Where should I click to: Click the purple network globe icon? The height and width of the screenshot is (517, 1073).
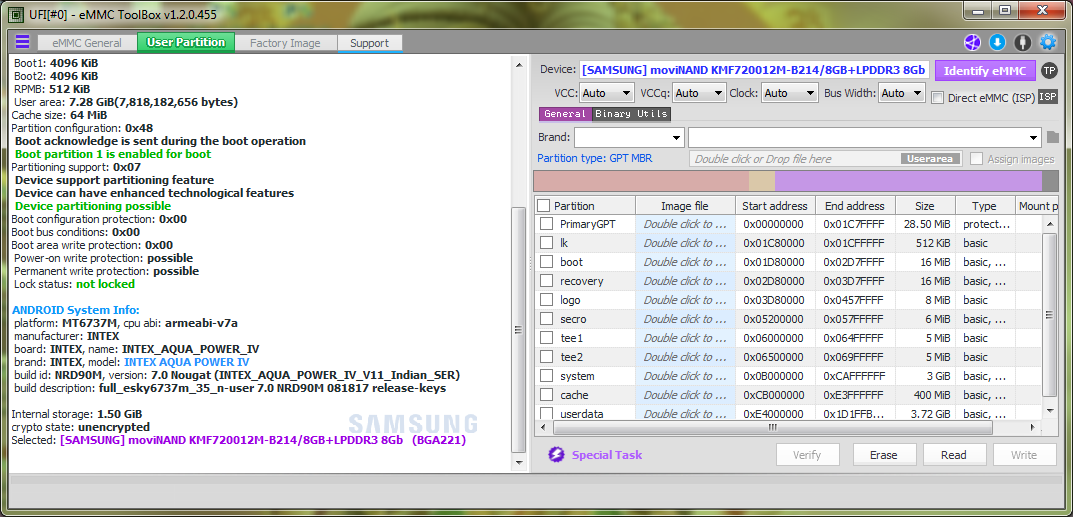coord(972,42)
